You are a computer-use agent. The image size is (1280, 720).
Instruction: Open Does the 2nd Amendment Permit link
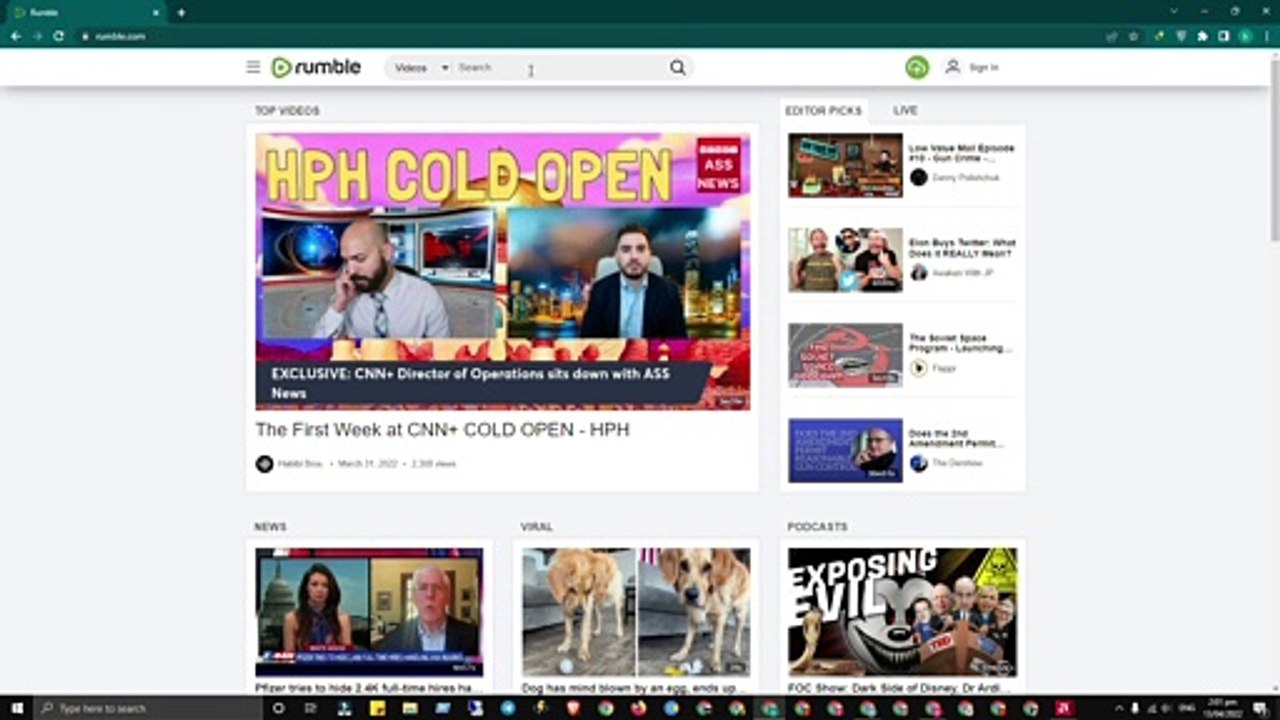click(x=956, y=438)
